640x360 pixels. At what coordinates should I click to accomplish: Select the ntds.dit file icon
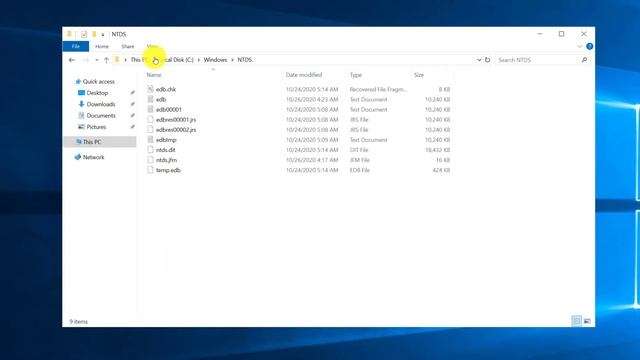(x=151, y=150)
